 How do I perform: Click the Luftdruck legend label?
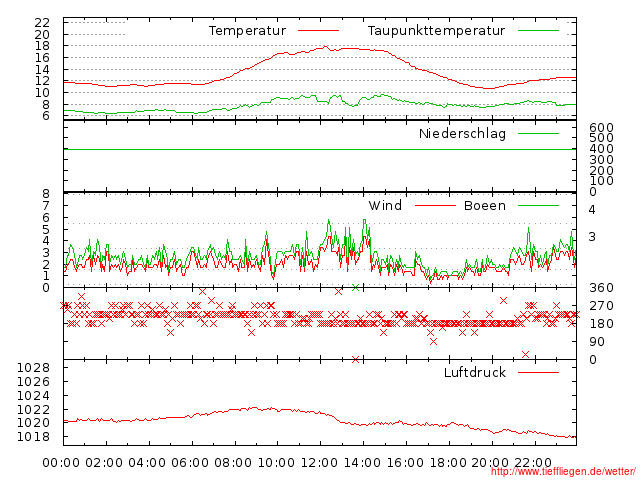point(475,372)
